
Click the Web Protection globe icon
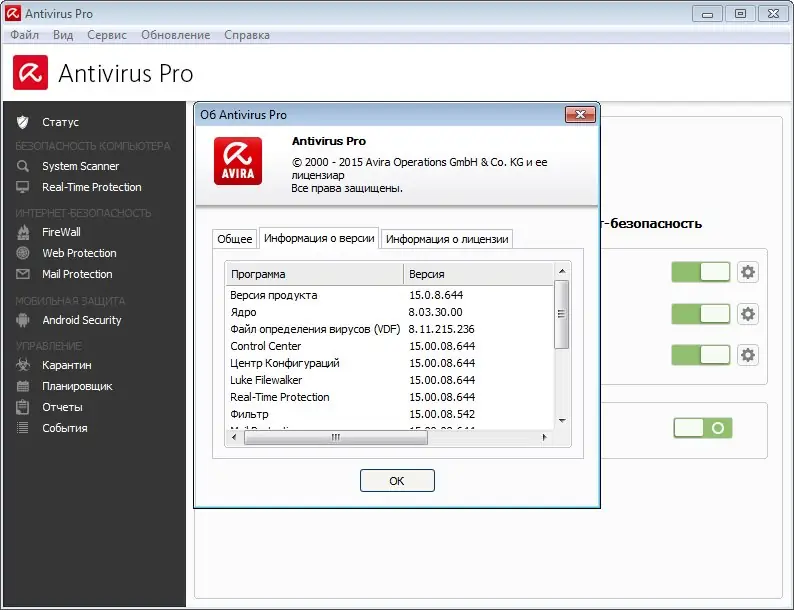tap(23, 253)
